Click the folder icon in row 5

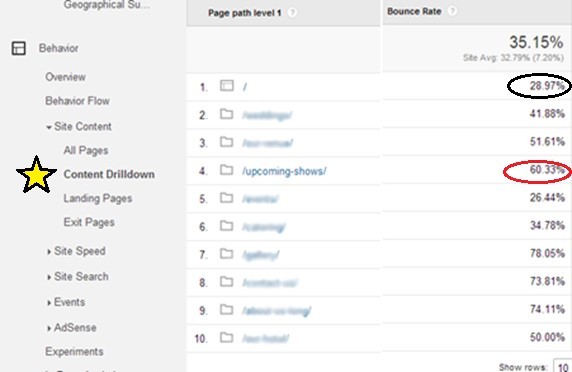pyautogui.click(x=227, y=198)
